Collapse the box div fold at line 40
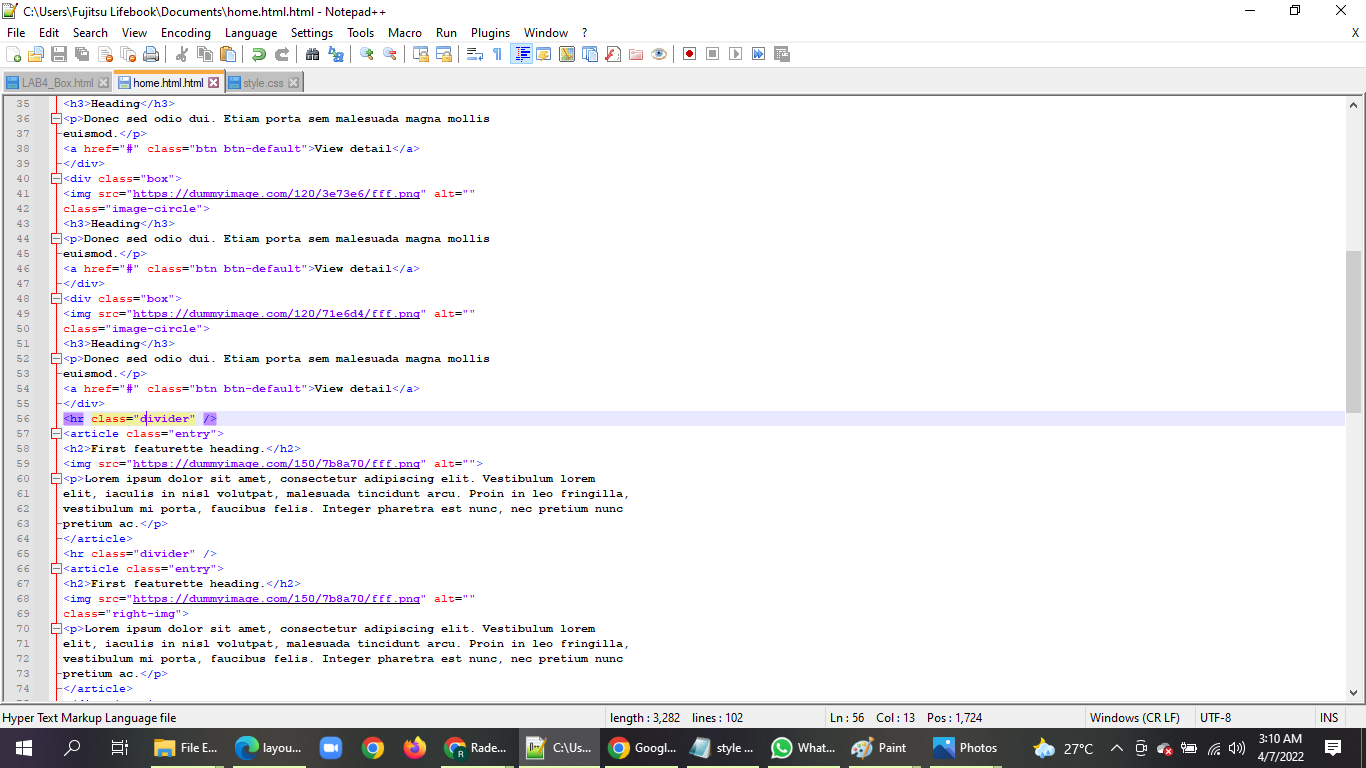The height and width of the screenshot is (768, 1366). pos(57,178)
